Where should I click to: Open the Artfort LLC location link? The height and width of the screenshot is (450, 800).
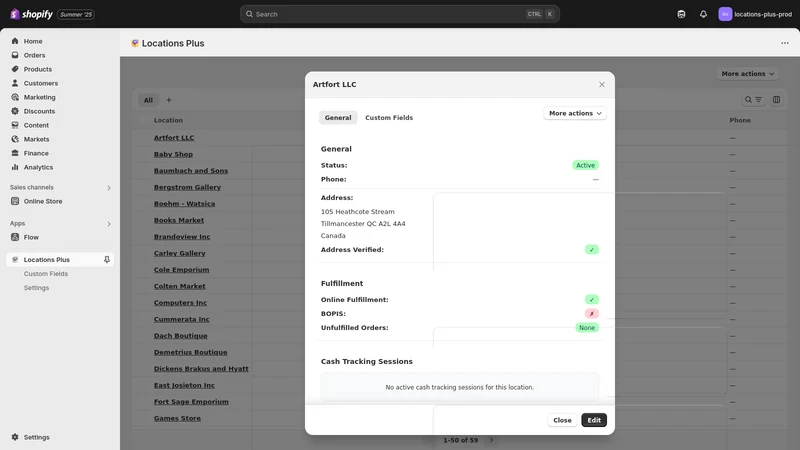point(174,138)
